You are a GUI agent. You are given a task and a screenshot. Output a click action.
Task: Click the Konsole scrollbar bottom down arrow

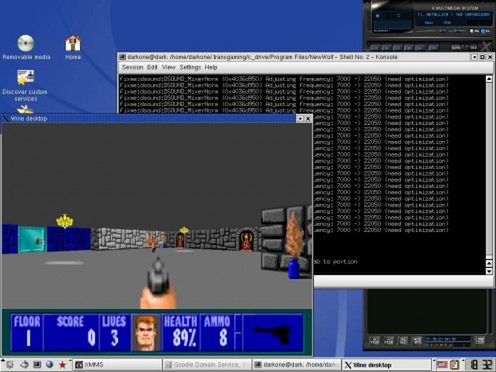(x=489, y=271)
